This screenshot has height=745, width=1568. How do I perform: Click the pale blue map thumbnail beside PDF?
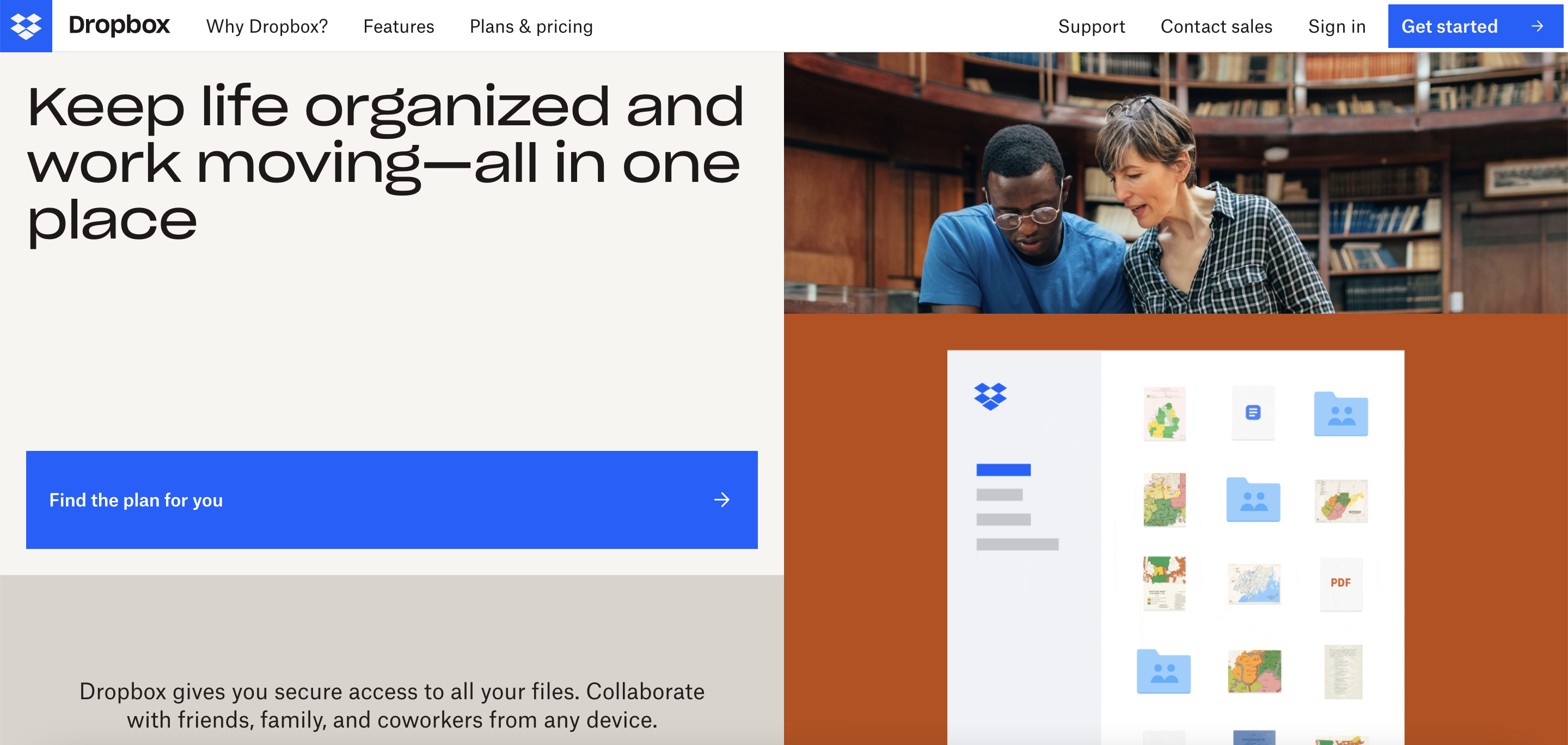point(1253,584)
